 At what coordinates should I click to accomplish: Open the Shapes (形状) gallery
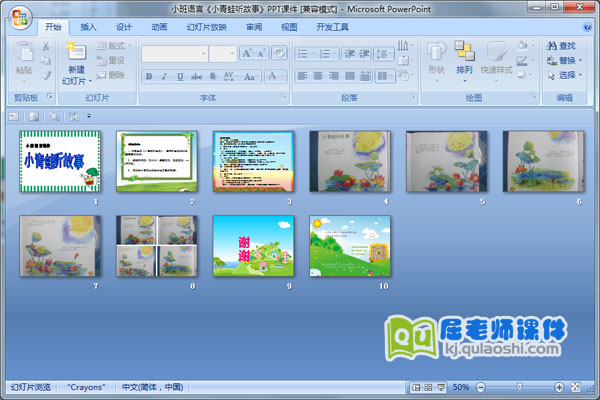point(436,61)
